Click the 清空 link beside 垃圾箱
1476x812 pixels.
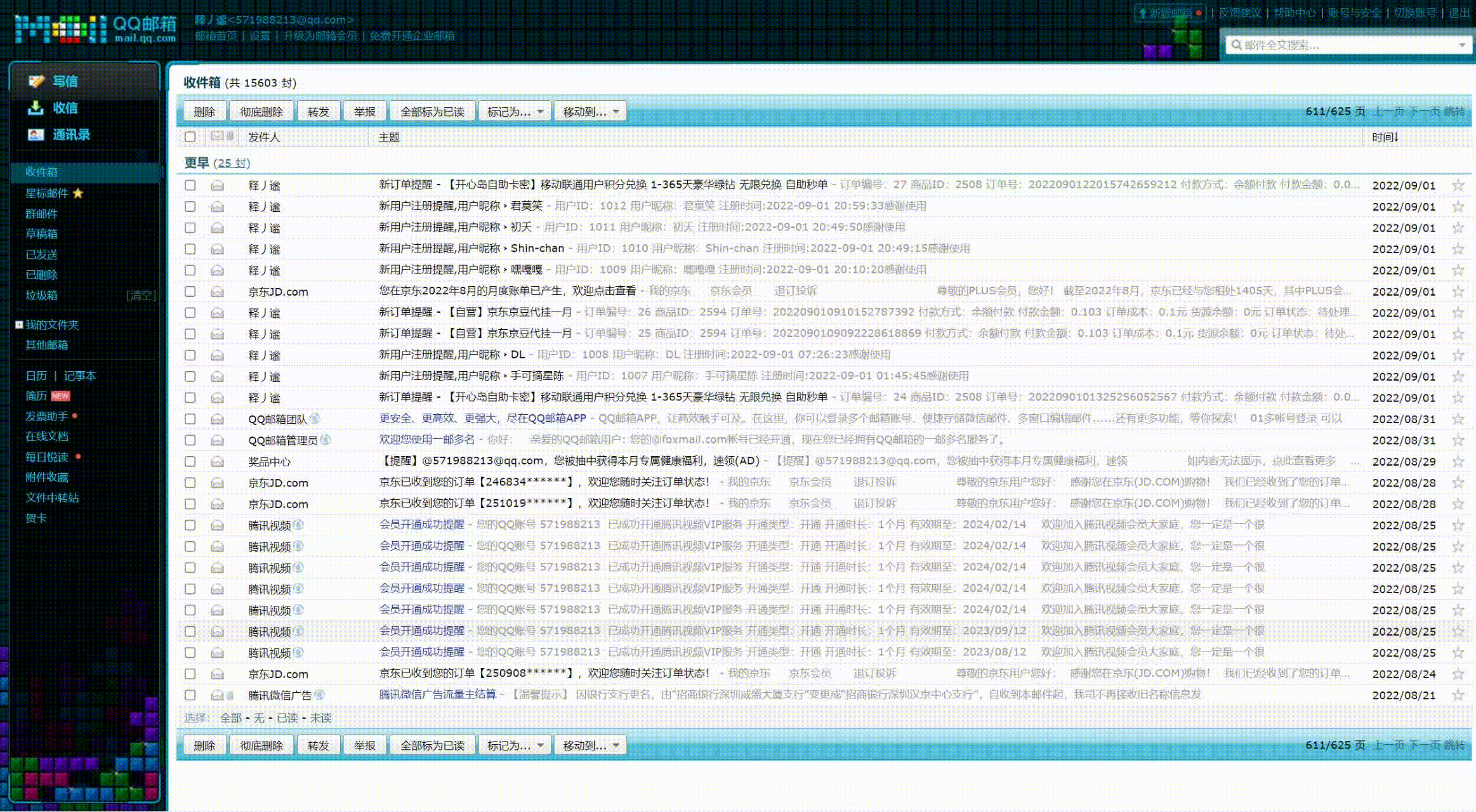click(141, 296)
